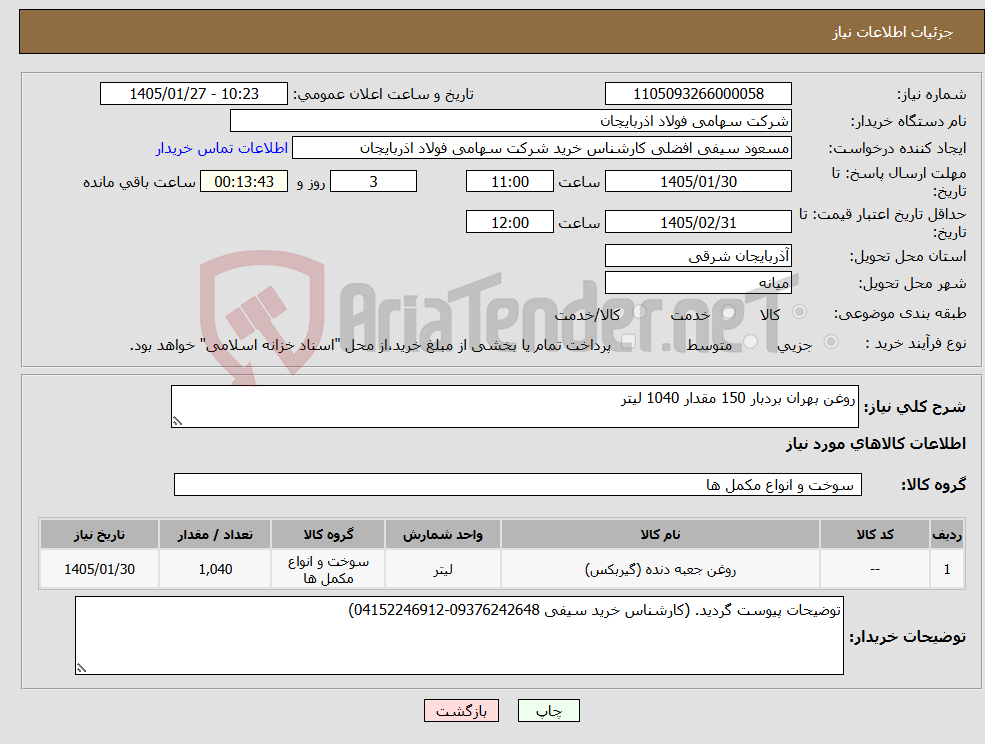Click the unit cell لیتر
The height and width of the screenshot is (744, 985).
click(x=442, y=569)
